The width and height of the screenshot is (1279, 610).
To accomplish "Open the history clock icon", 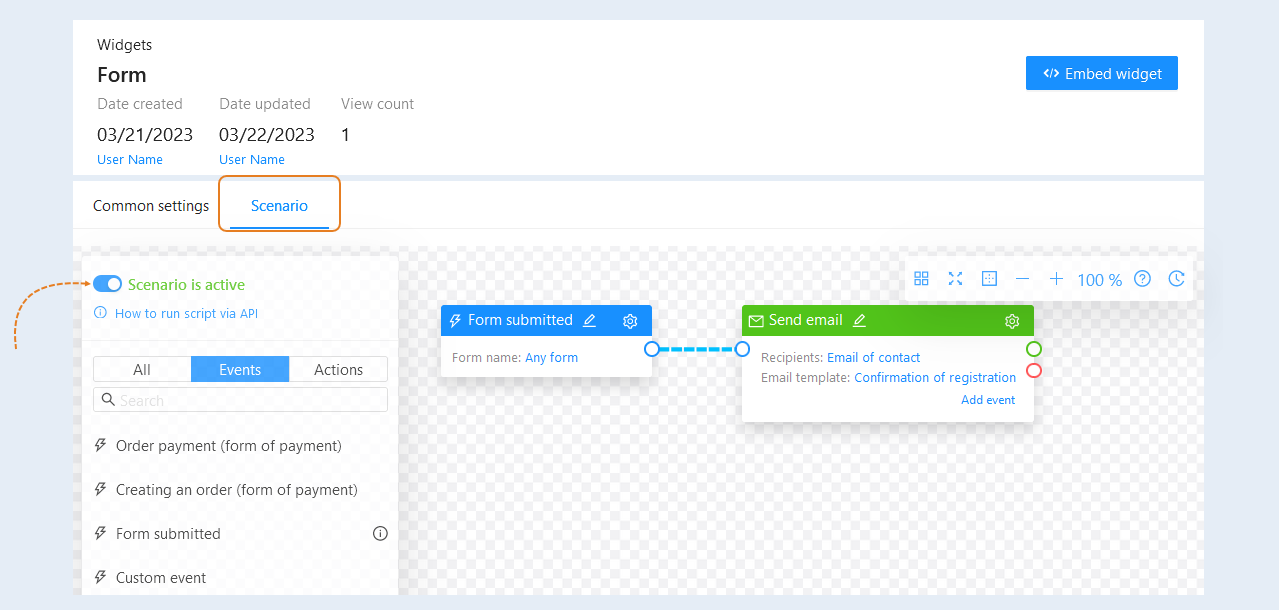I will 1176,279.
